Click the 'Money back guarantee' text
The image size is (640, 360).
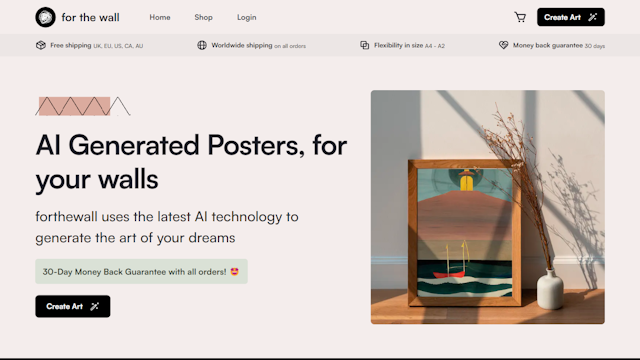[548, 45]
